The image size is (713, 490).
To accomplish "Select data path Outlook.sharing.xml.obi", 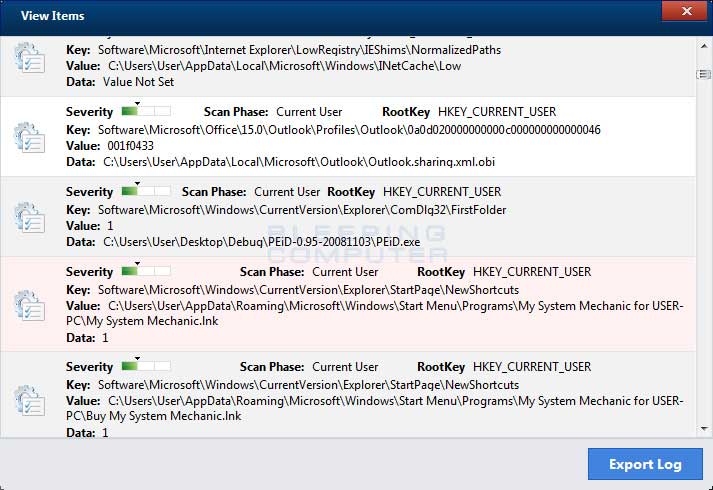I will (x=299, y=162).
